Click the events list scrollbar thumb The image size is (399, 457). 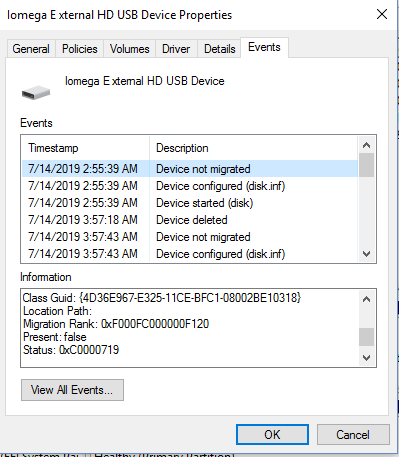click(366, 165)
